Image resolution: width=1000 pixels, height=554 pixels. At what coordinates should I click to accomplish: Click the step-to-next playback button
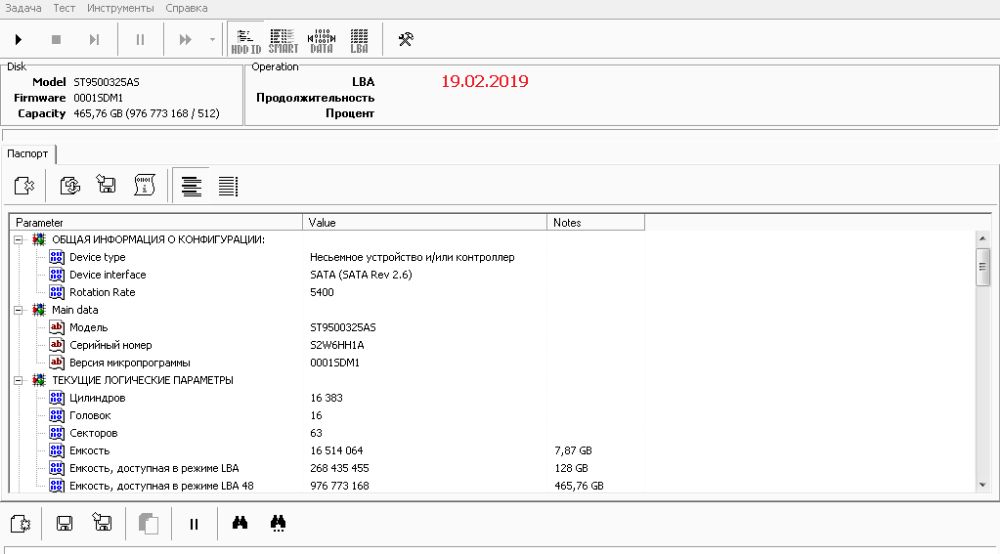(x=94, y=40)
